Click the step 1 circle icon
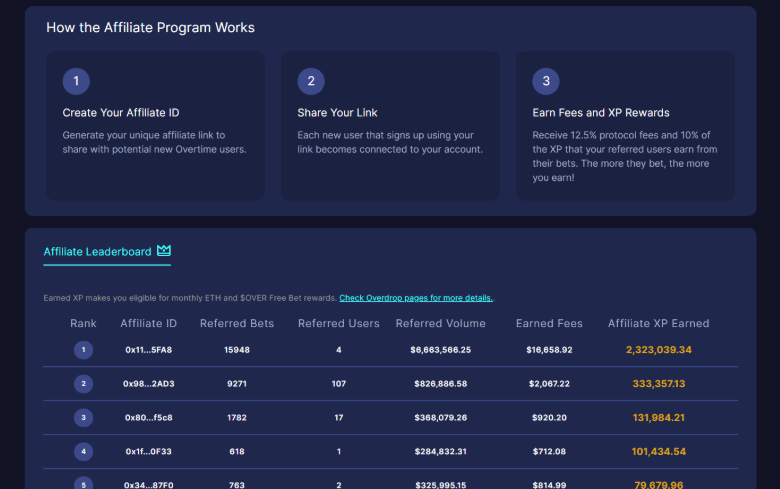This screenshot has width=780, height=489. pyautogui.click(x=76, y=81)
